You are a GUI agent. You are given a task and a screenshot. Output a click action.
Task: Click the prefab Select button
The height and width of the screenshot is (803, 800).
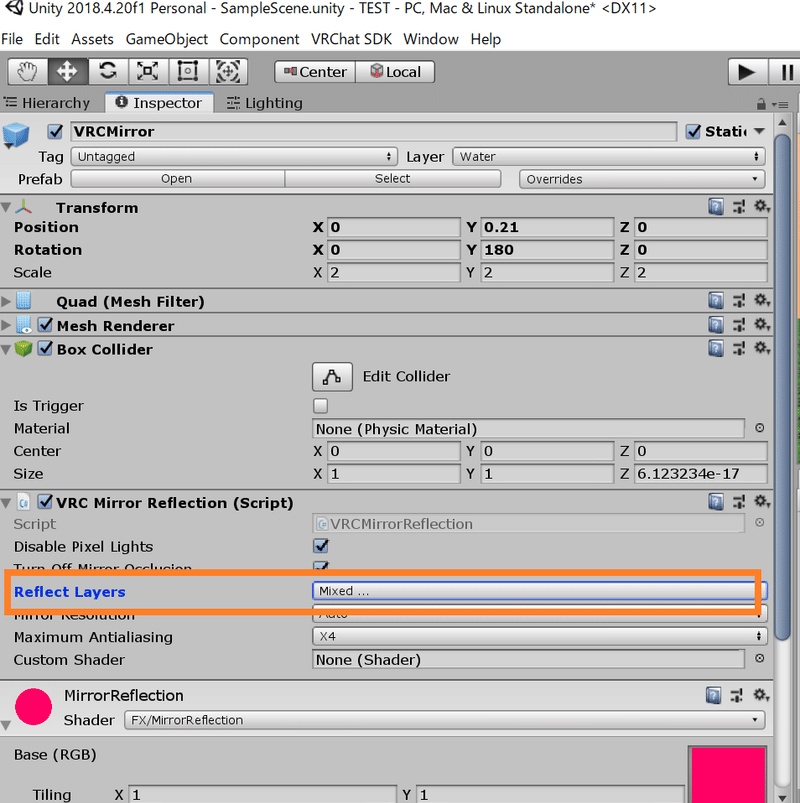(393, 179)
